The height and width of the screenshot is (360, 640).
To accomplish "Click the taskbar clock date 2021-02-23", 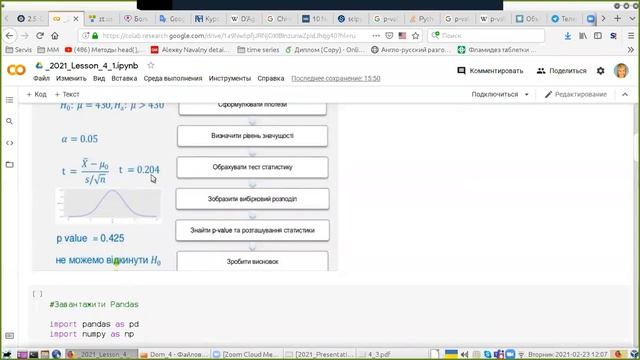I will (567, 354).
